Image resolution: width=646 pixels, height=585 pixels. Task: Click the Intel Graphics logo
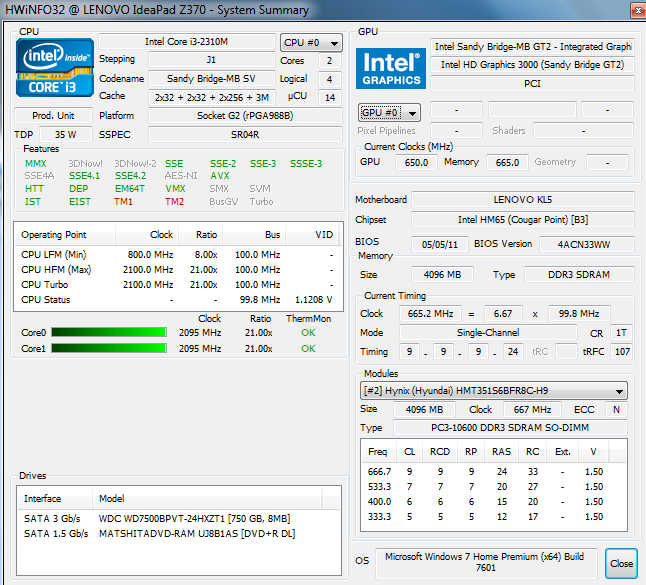pos(391,68)
